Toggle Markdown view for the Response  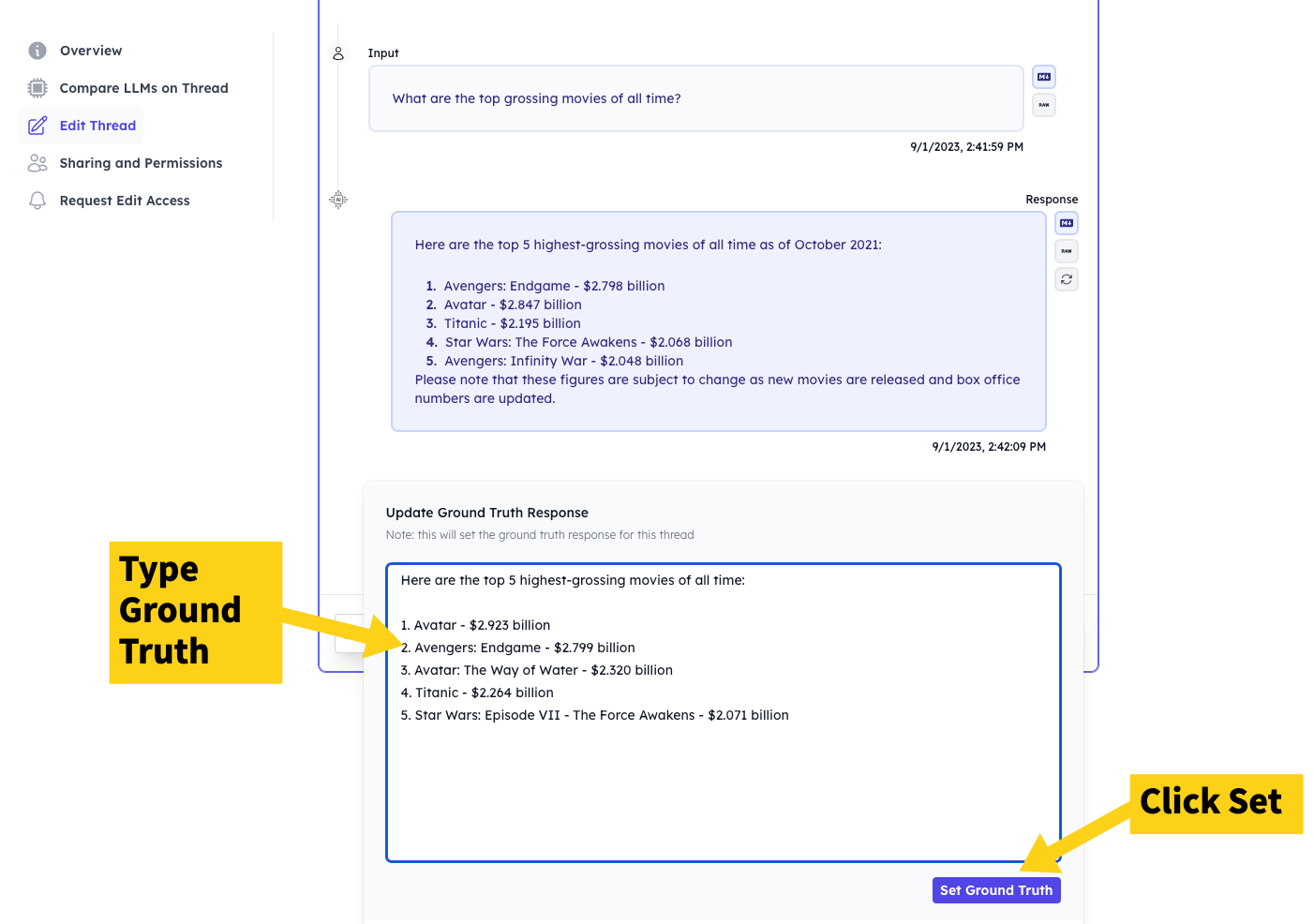[x=1066, y=223]
